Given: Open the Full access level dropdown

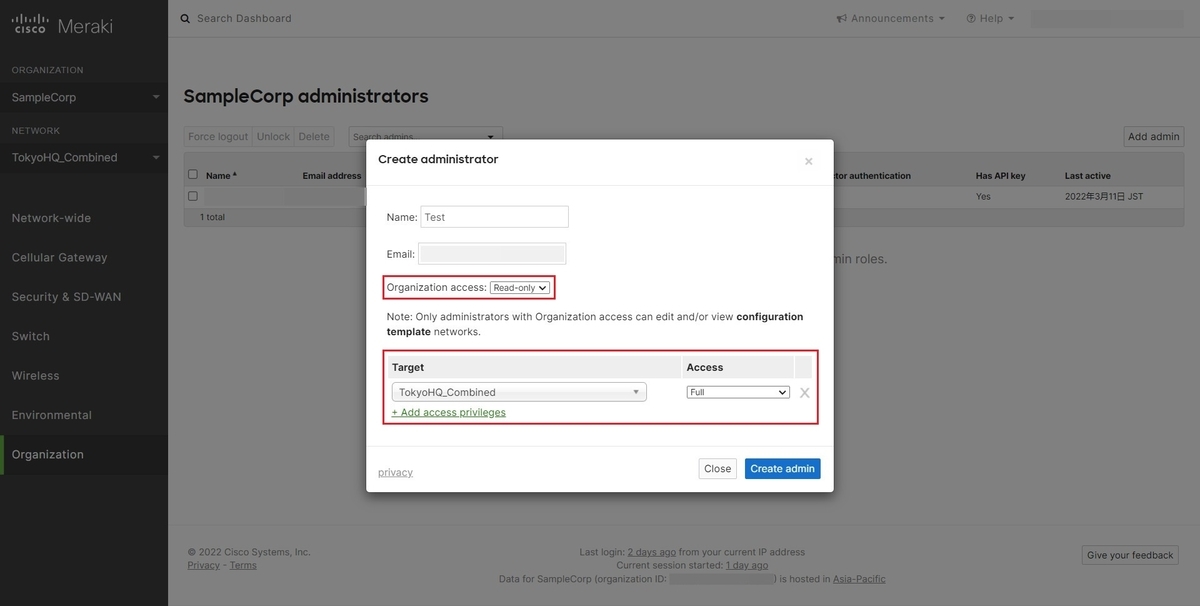Looking at the screenshot, I should tap(738, 392).
